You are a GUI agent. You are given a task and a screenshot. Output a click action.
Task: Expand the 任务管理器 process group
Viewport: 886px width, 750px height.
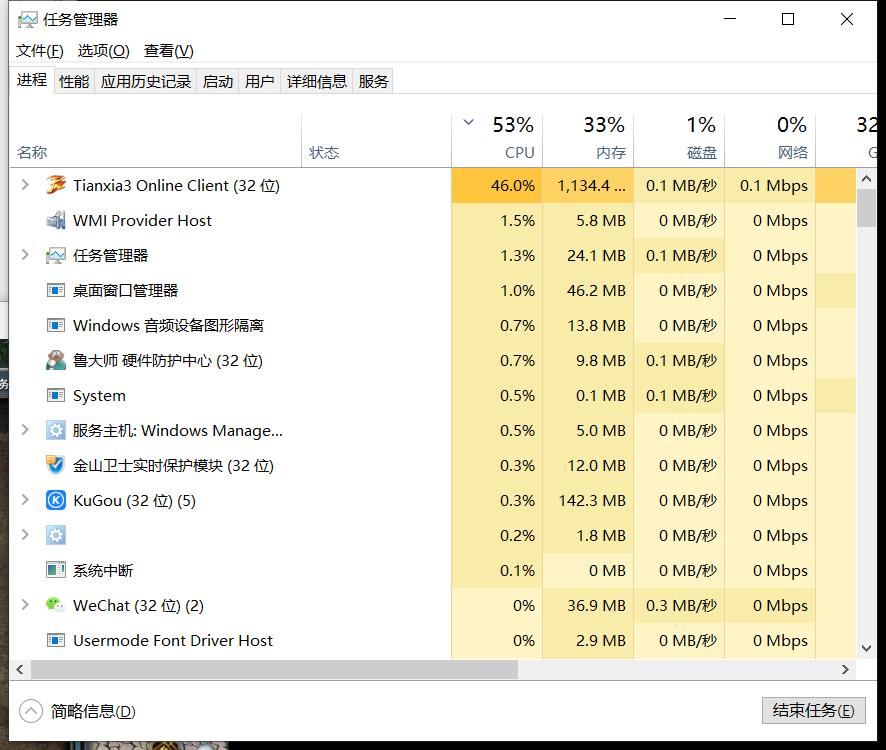(x=25, y=255)
